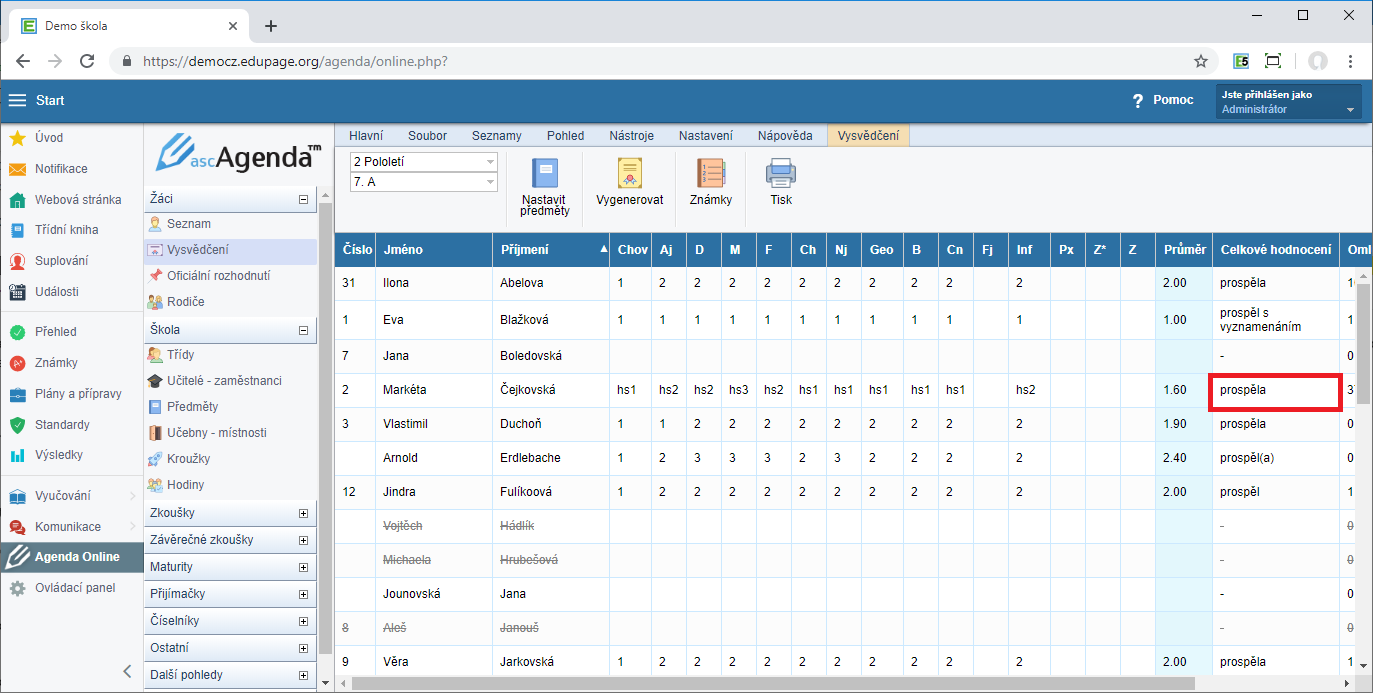Image resolution: width=1373 pixels, height=693 pixels.
Task: Expand Vyučování submenu arrow
Action: tap(132, 496)
